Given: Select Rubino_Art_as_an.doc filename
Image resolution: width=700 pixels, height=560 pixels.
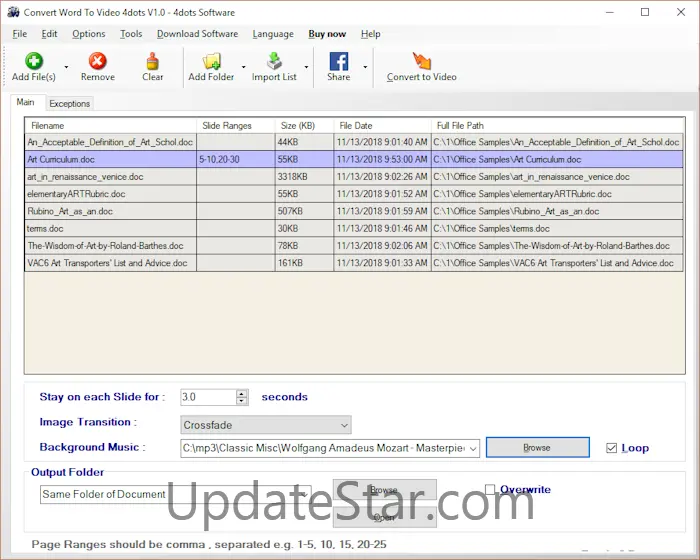Looking at the screenshot, I should click(x=70, y=211).
